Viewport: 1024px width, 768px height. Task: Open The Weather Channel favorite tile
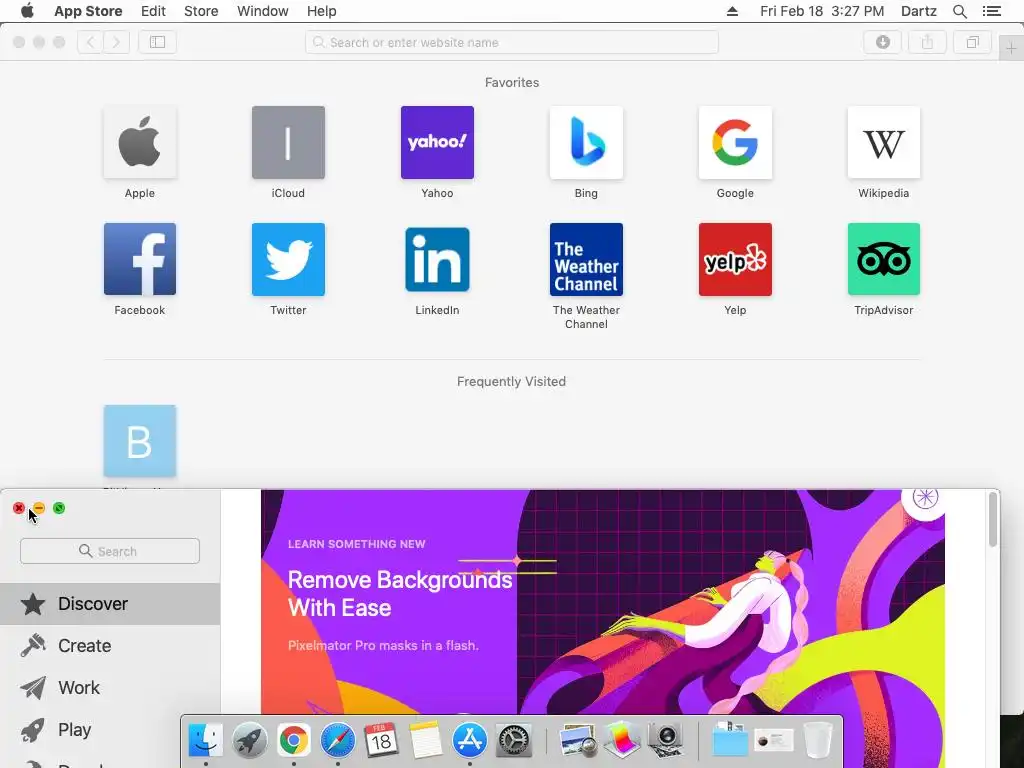coord(586,259)
